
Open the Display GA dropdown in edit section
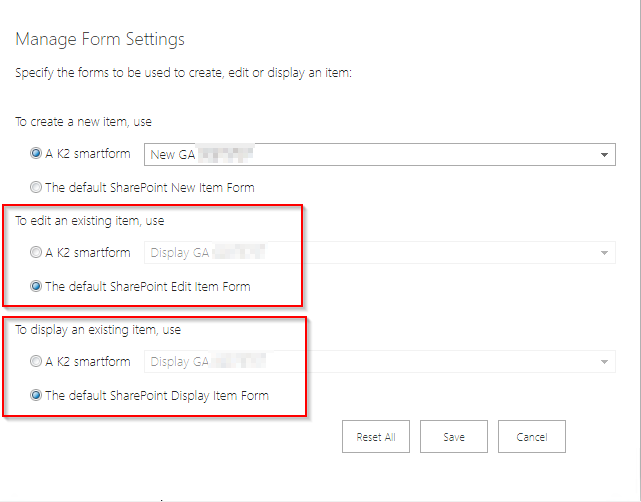[x=380, y=253]
